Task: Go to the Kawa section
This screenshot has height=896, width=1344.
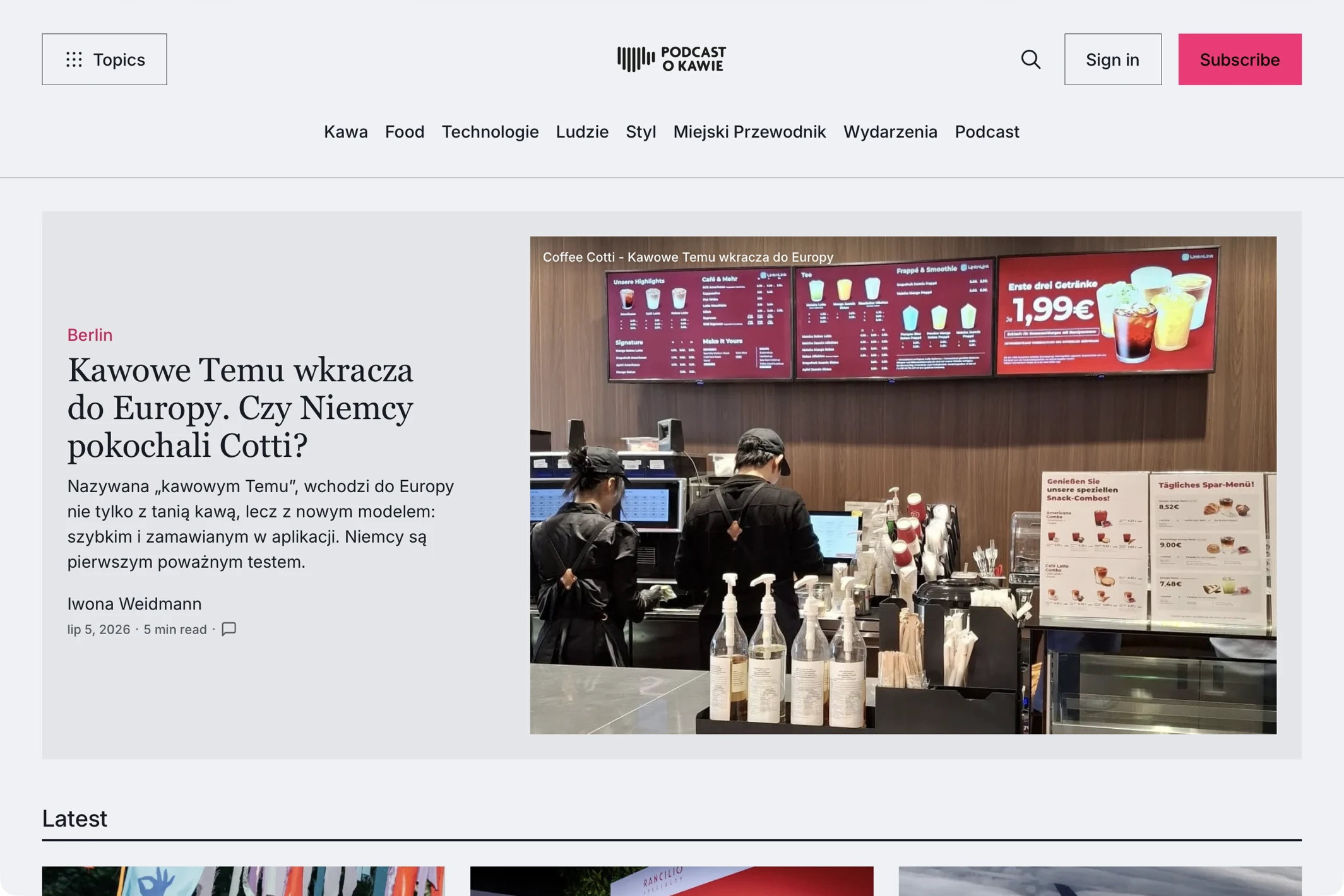Action: [x=346, y=131]
